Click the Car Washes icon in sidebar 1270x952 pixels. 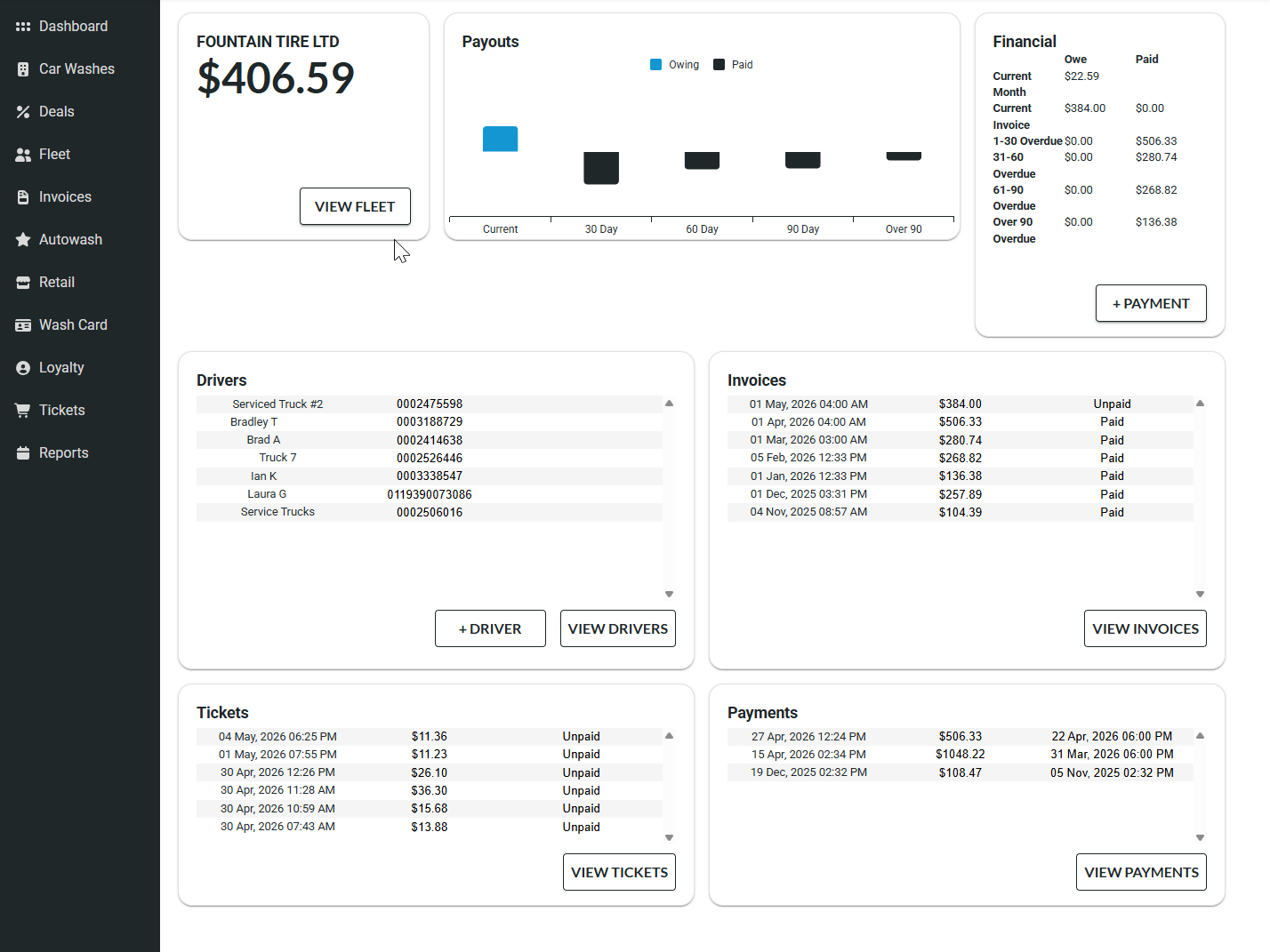pos(23,69)
